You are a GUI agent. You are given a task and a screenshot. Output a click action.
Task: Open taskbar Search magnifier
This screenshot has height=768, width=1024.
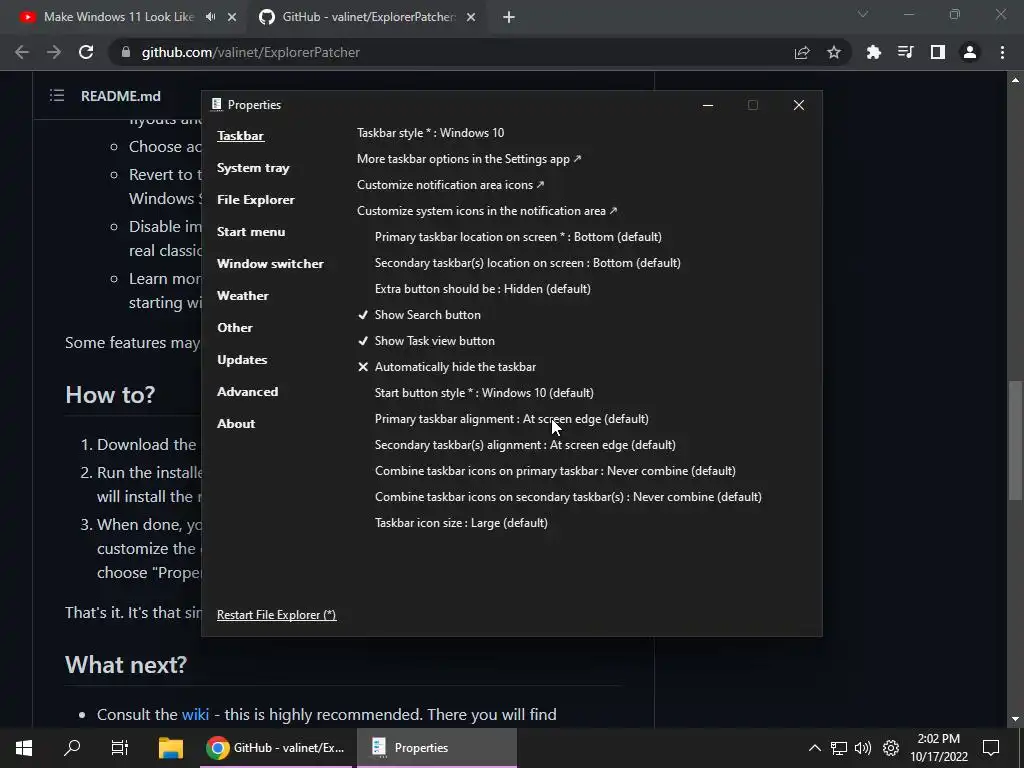click(x=72, y=748)
